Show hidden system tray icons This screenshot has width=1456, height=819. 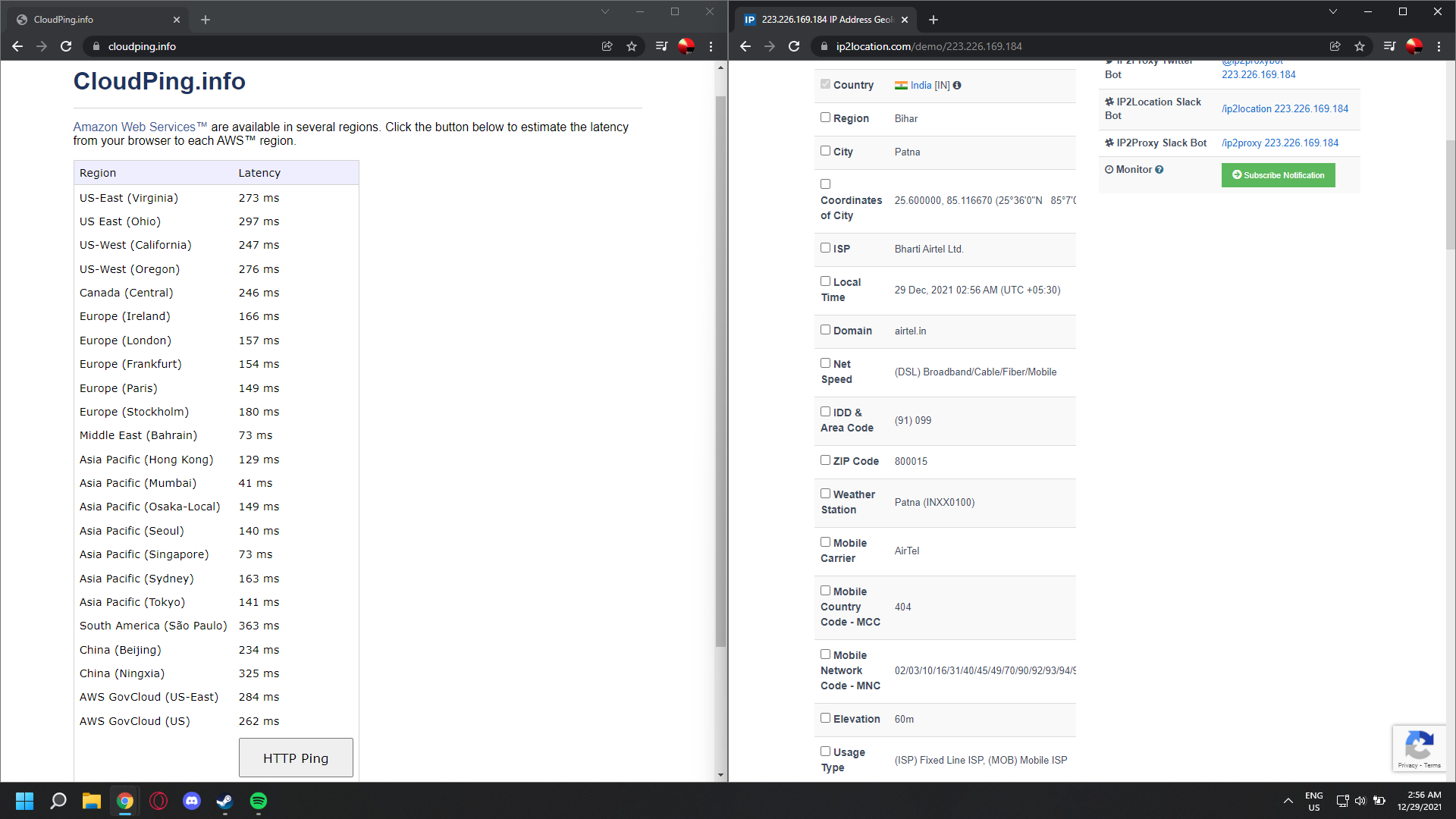tap(1288, 801)
